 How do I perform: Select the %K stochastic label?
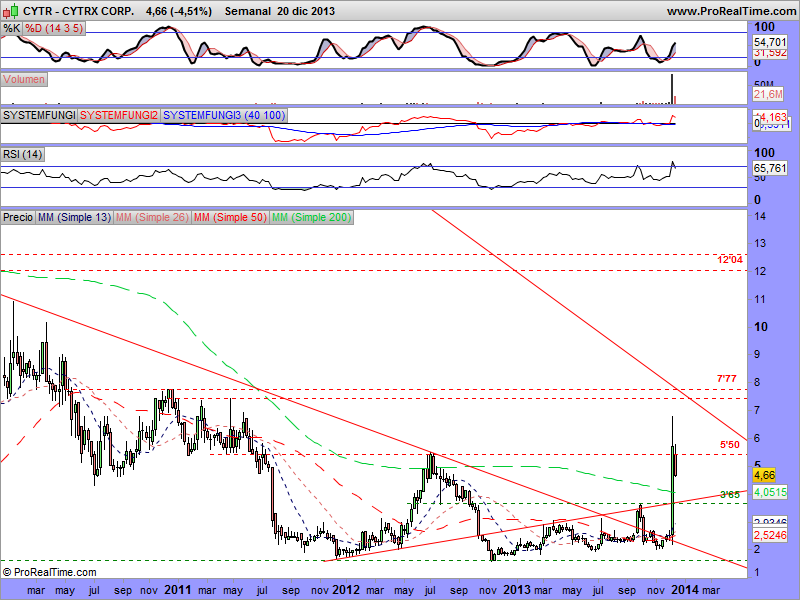(x=11, y=28)
